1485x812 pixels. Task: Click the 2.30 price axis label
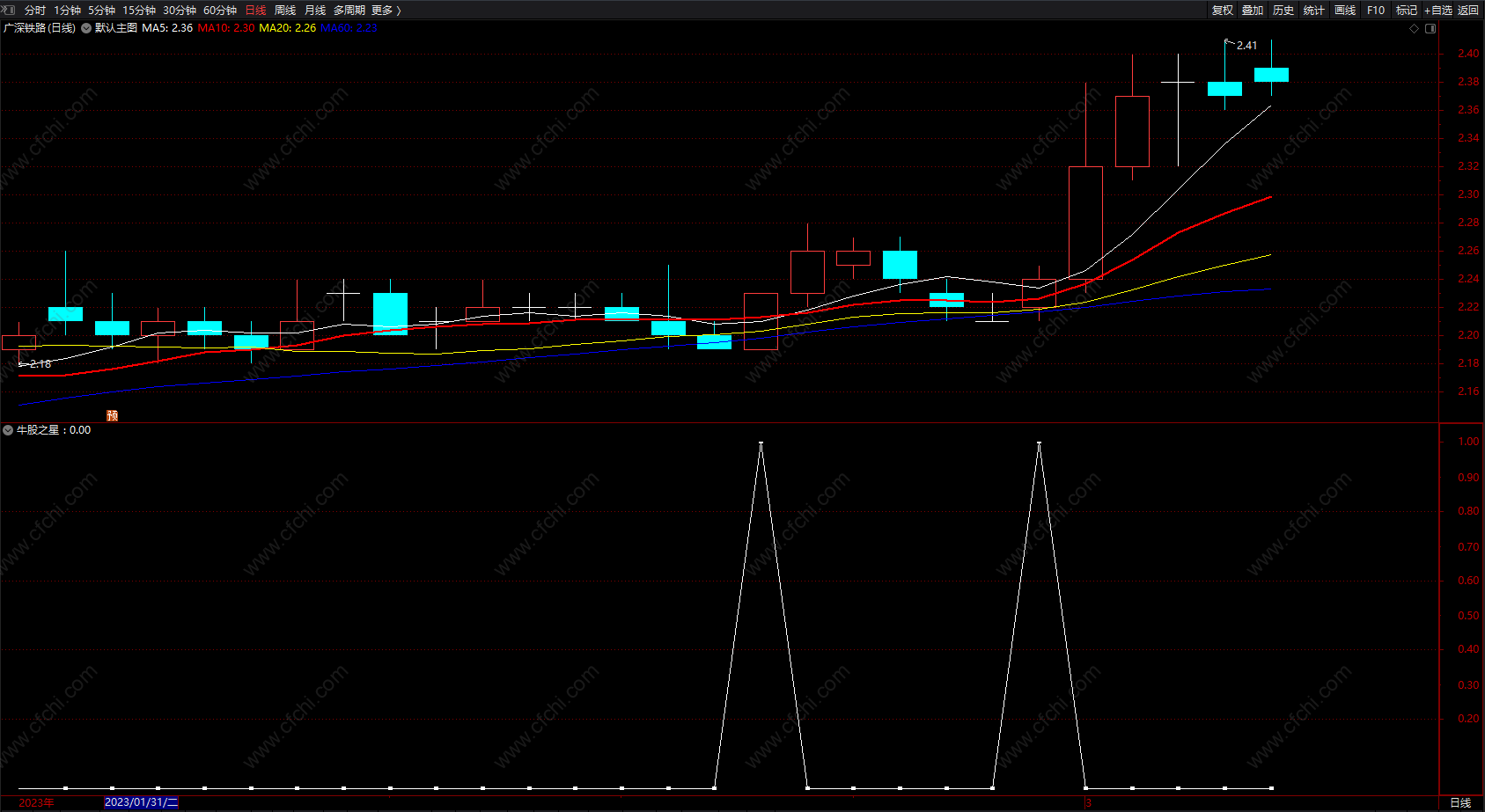click(1468, 194)
